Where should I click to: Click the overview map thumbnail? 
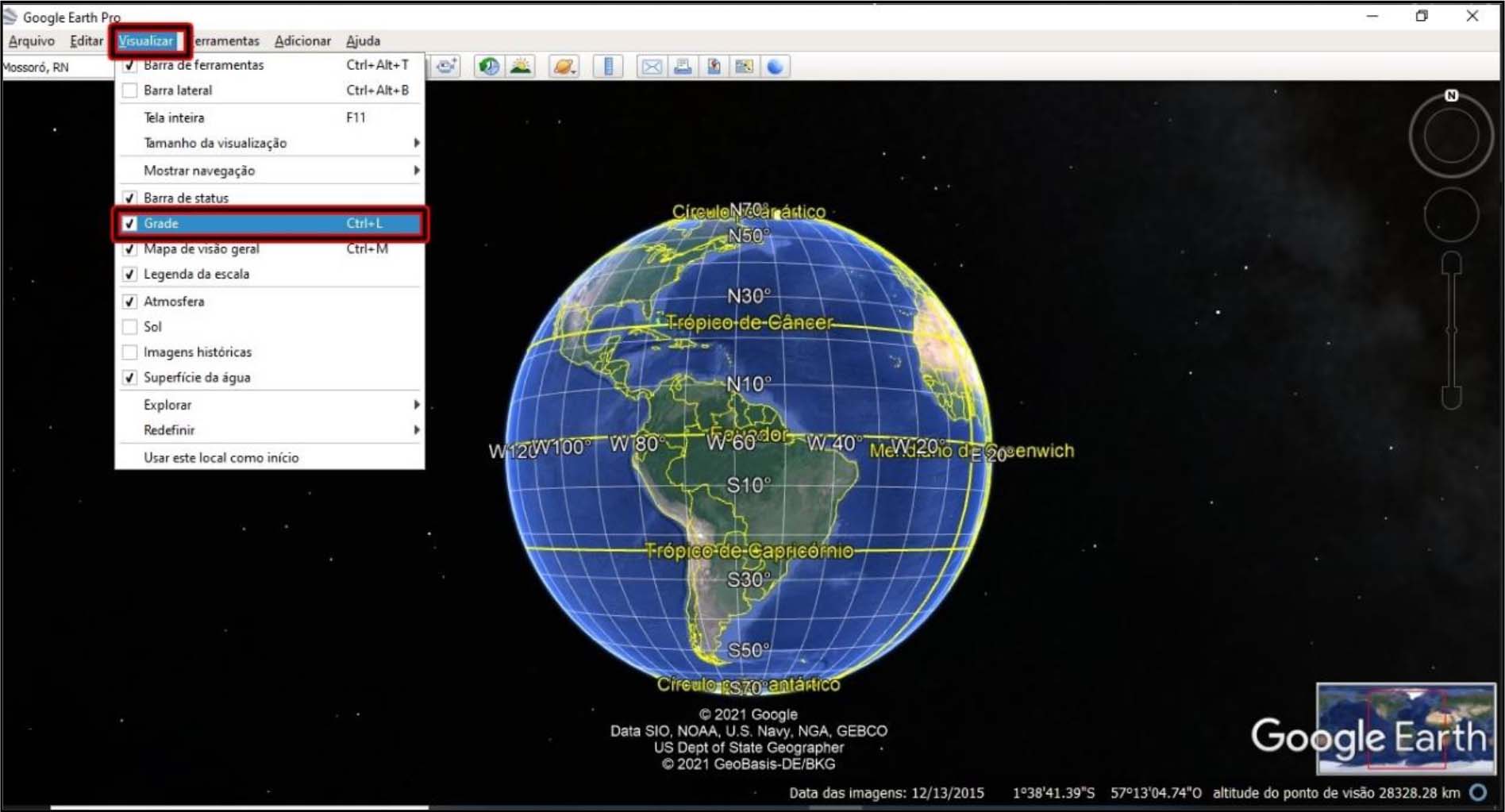[x=1406, y=728]
